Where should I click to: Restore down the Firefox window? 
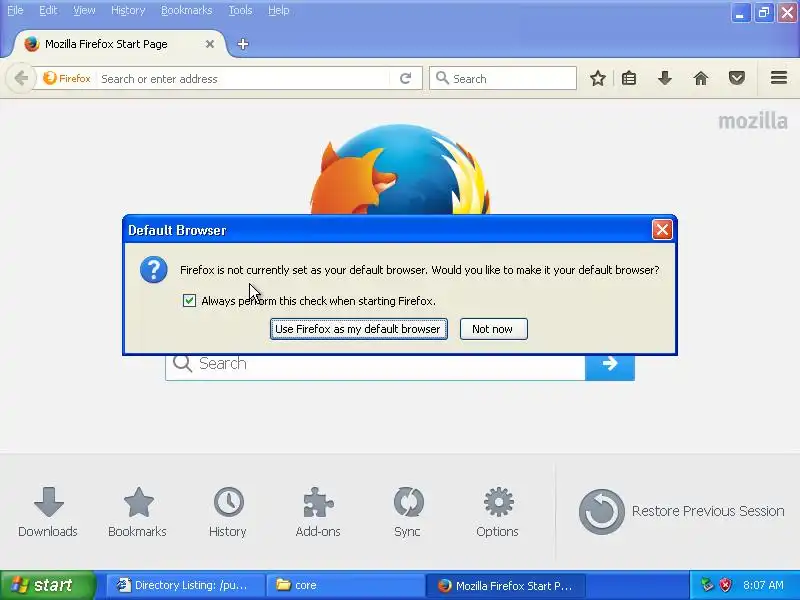764,13
